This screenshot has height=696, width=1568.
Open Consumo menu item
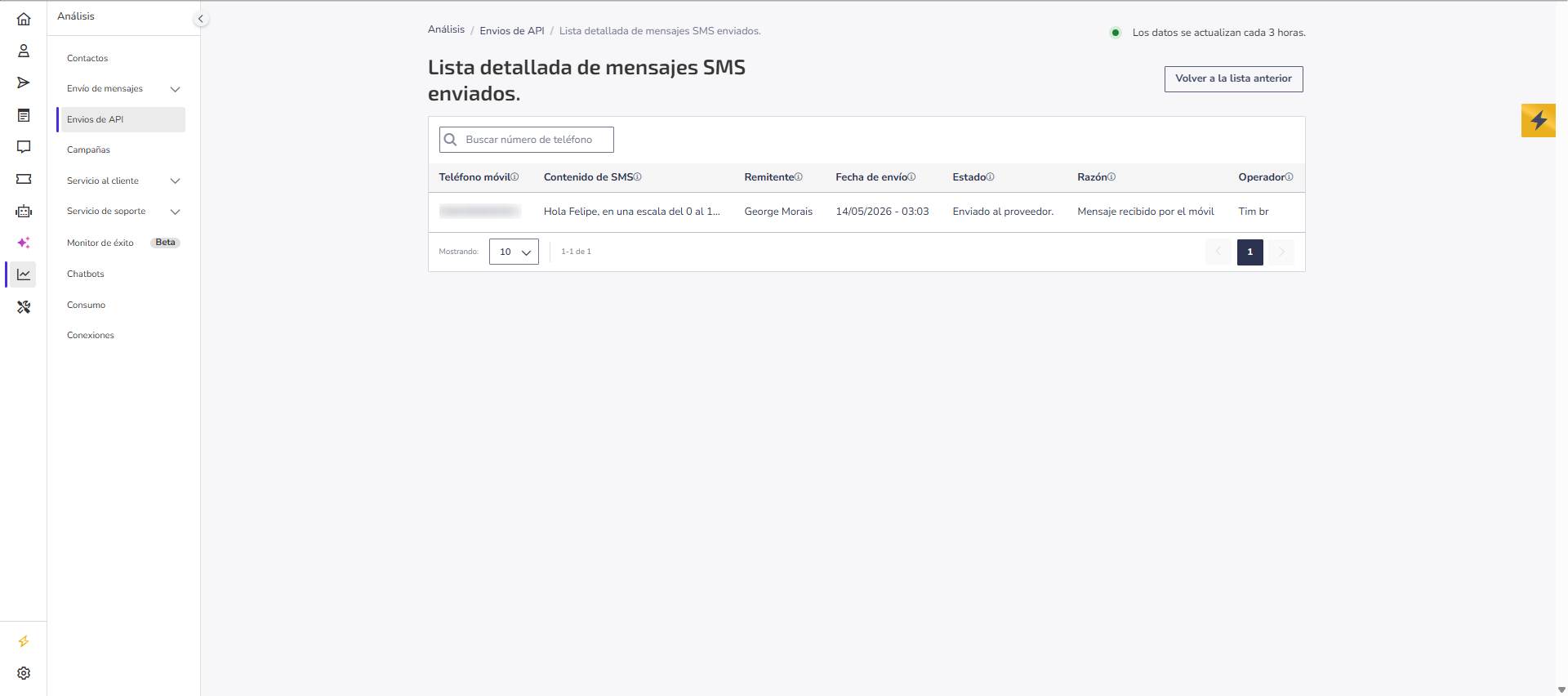[x=86, y=305]
